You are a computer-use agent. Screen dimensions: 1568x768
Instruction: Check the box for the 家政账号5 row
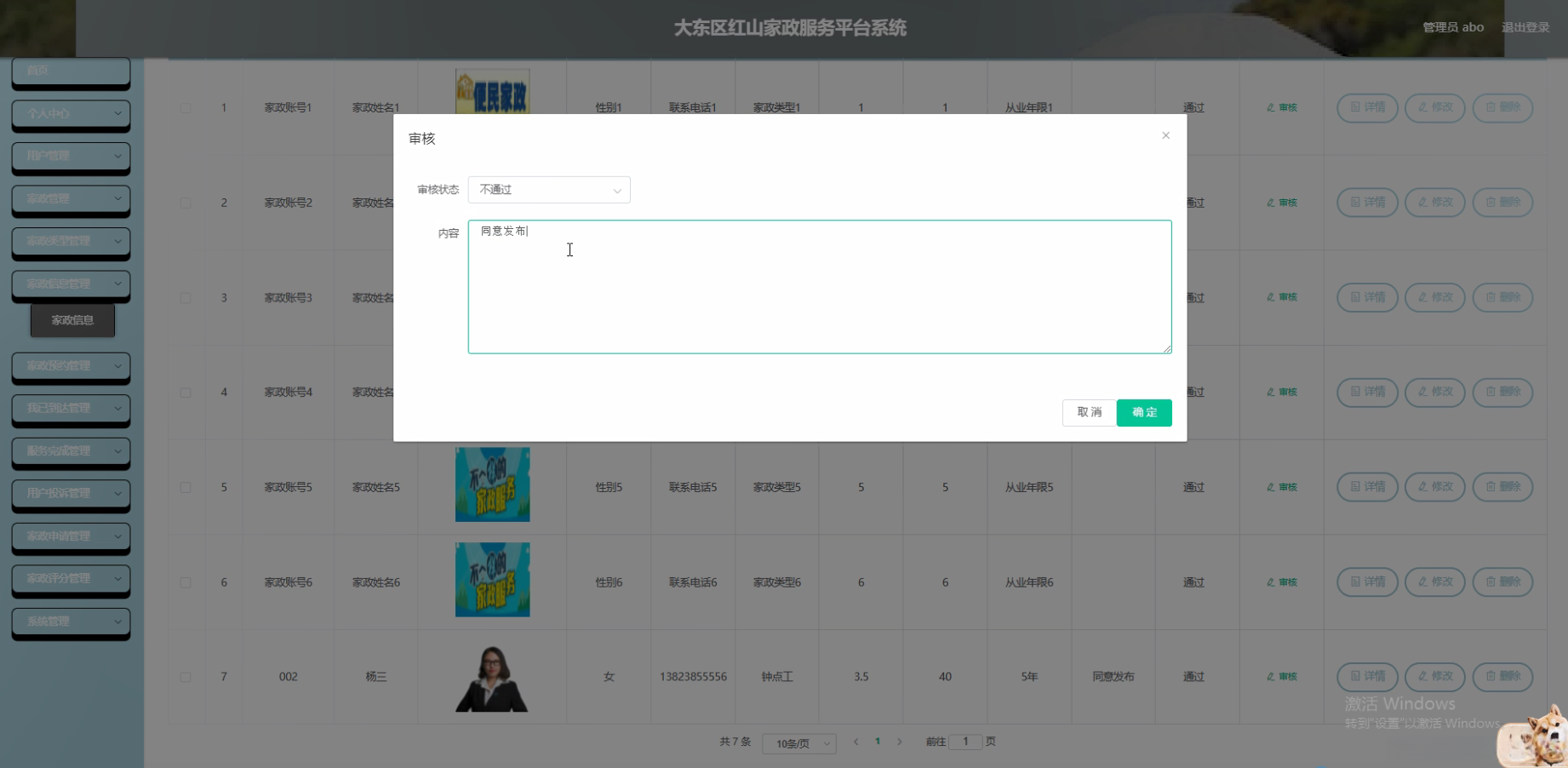click(x=186, y=488)
